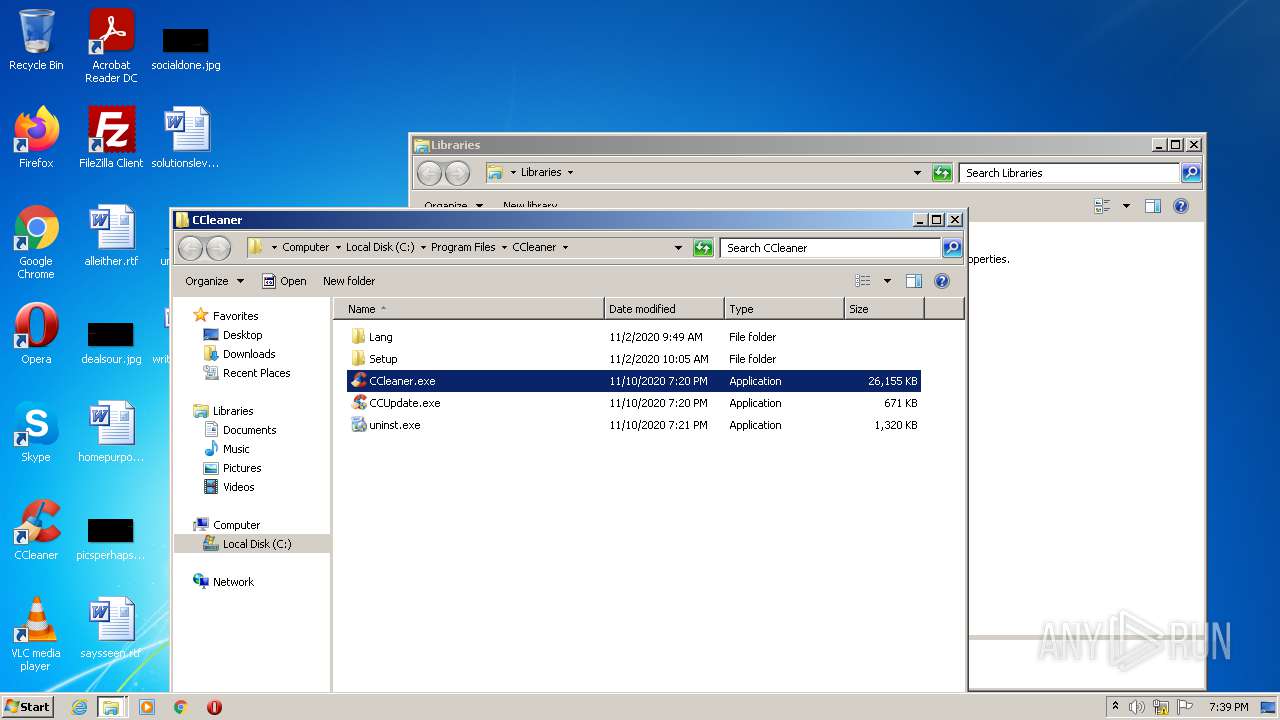The width and height of the screenshot is (1280, 720).
Task: Open Internet Explorer from taskbar
Action: tap(79, 707)
